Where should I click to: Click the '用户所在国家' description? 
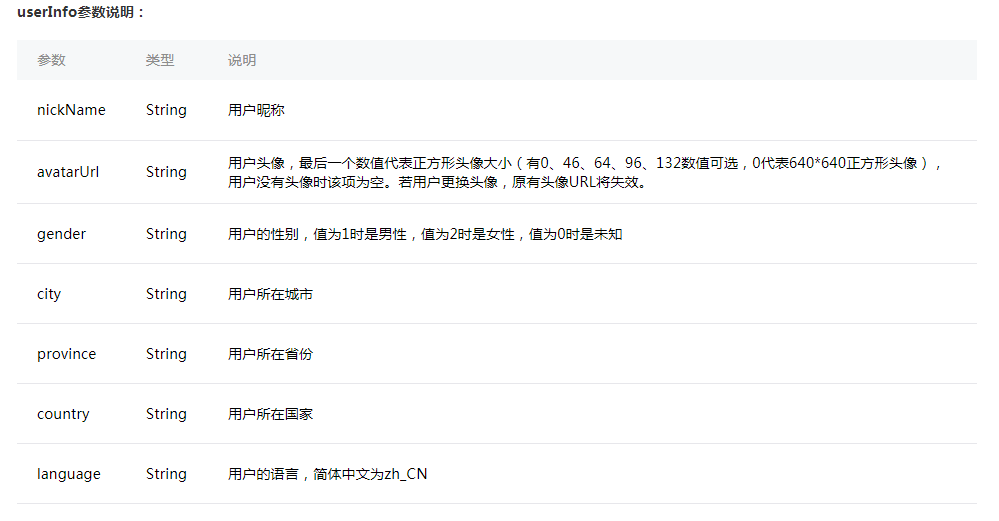(x=270, y=414)
